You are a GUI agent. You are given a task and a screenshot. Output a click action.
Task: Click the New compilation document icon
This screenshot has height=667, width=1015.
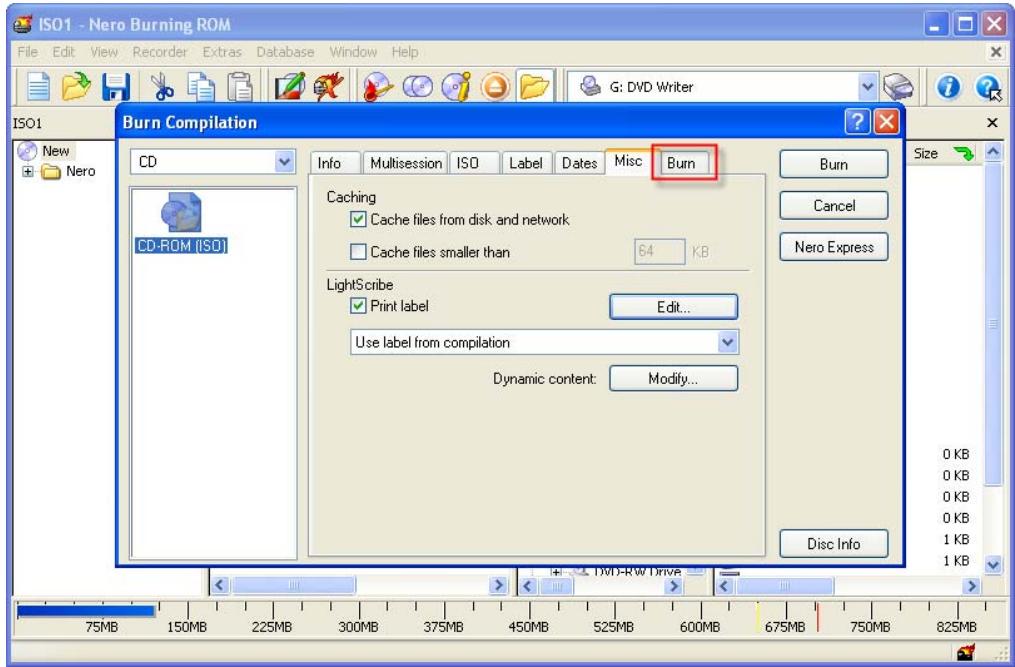pos(37,87)
